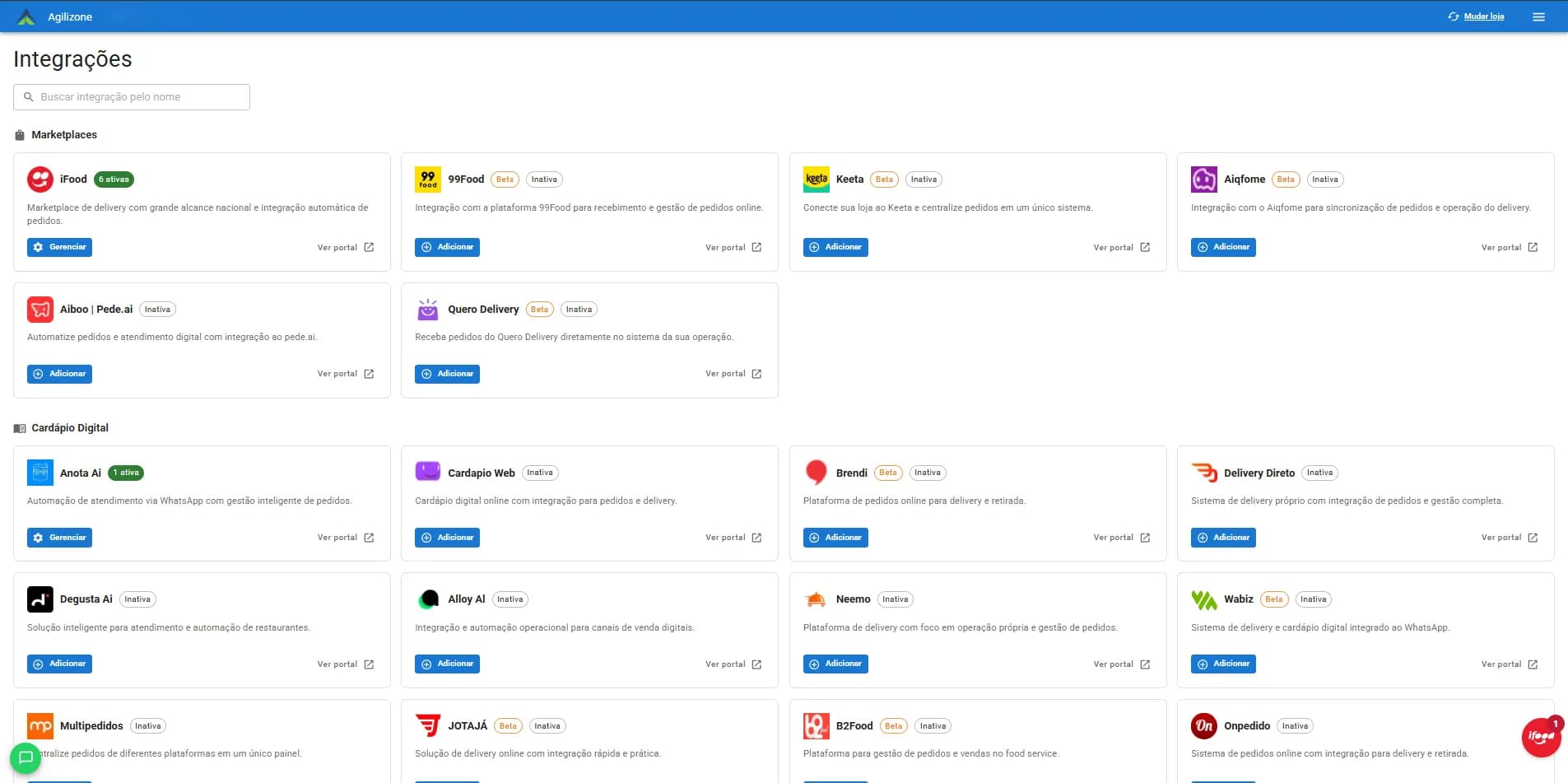Open Ver portal for Neemo
The width and height of the screenshot is (1568, 783).
point(1122,664)
